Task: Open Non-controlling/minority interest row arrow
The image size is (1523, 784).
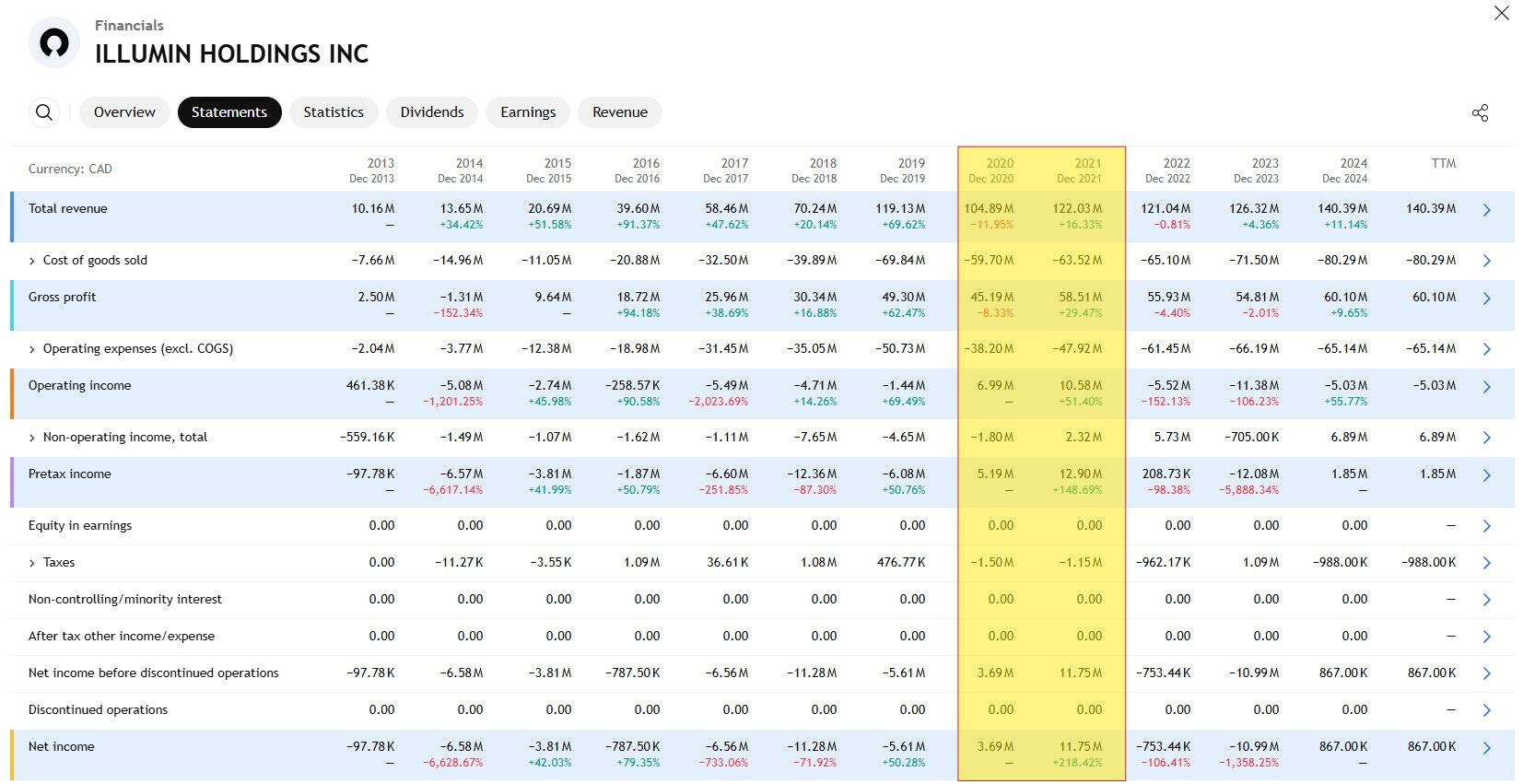Action: (1486, 600)
